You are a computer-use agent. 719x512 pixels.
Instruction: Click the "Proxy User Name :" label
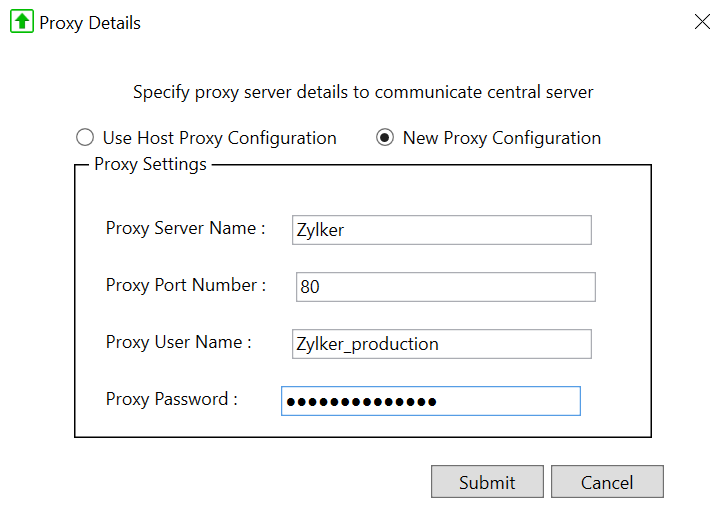(x=178, y=342)
